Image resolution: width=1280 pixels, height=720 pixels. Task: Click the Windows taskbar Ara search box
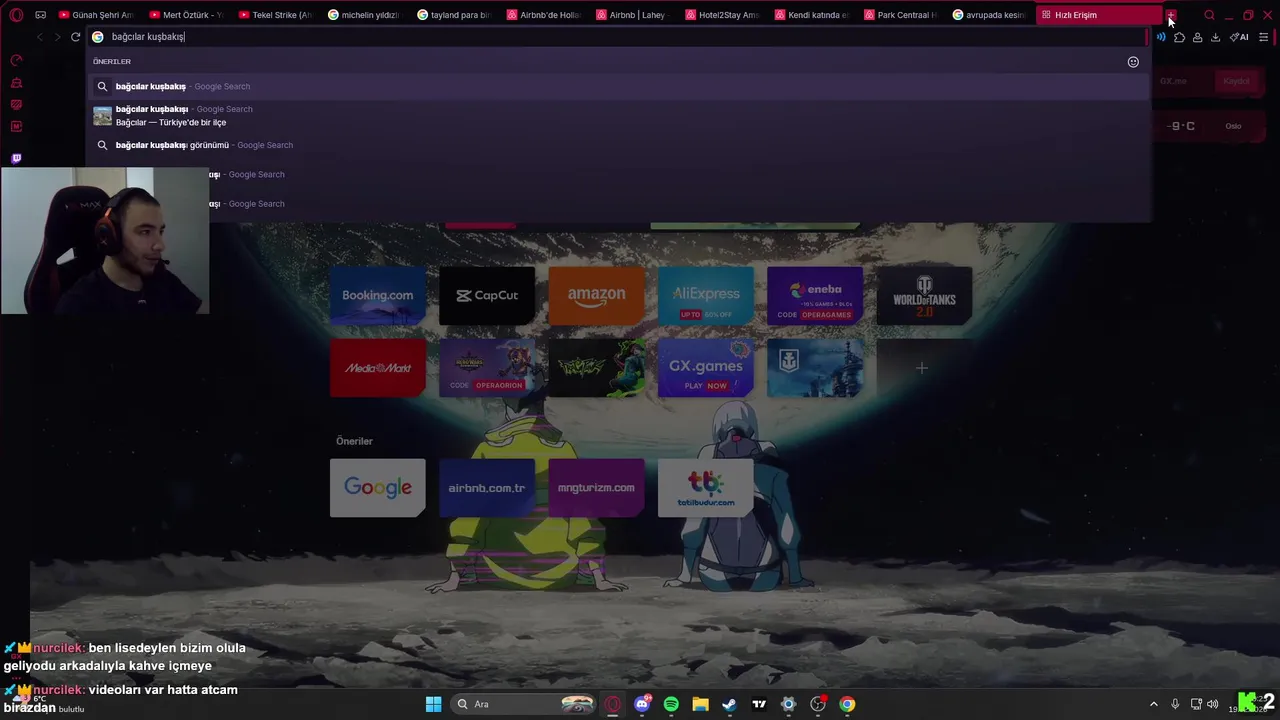tap(523, 704)
